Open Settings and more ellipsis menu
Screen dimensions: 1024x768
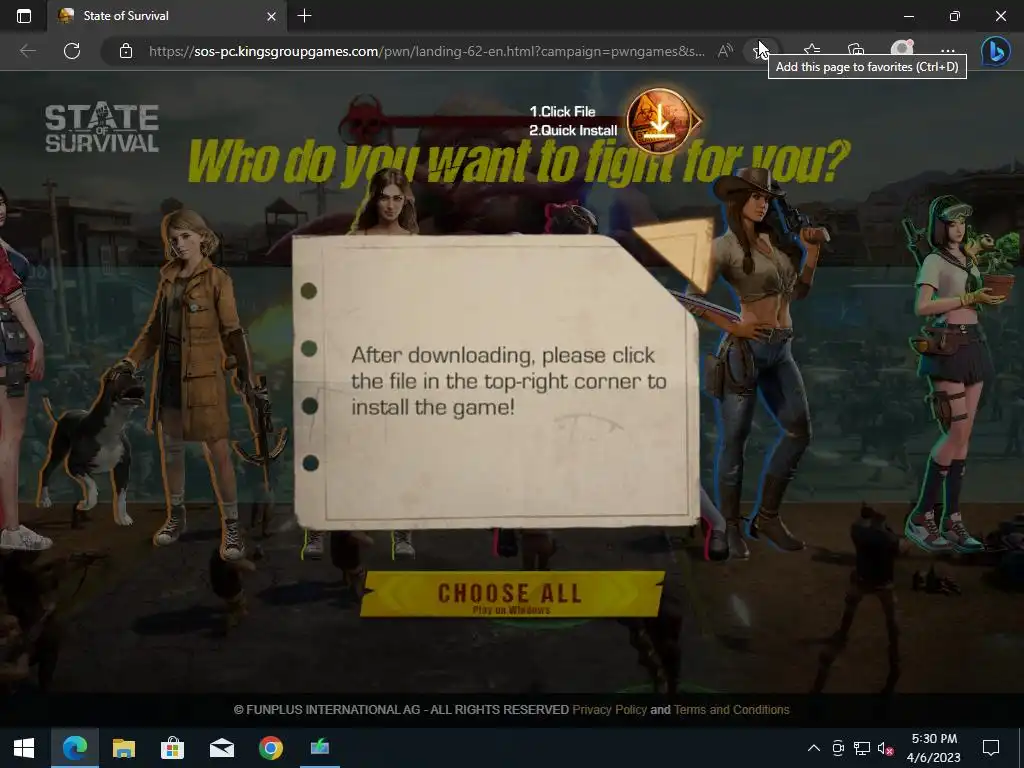pos(948,51)
